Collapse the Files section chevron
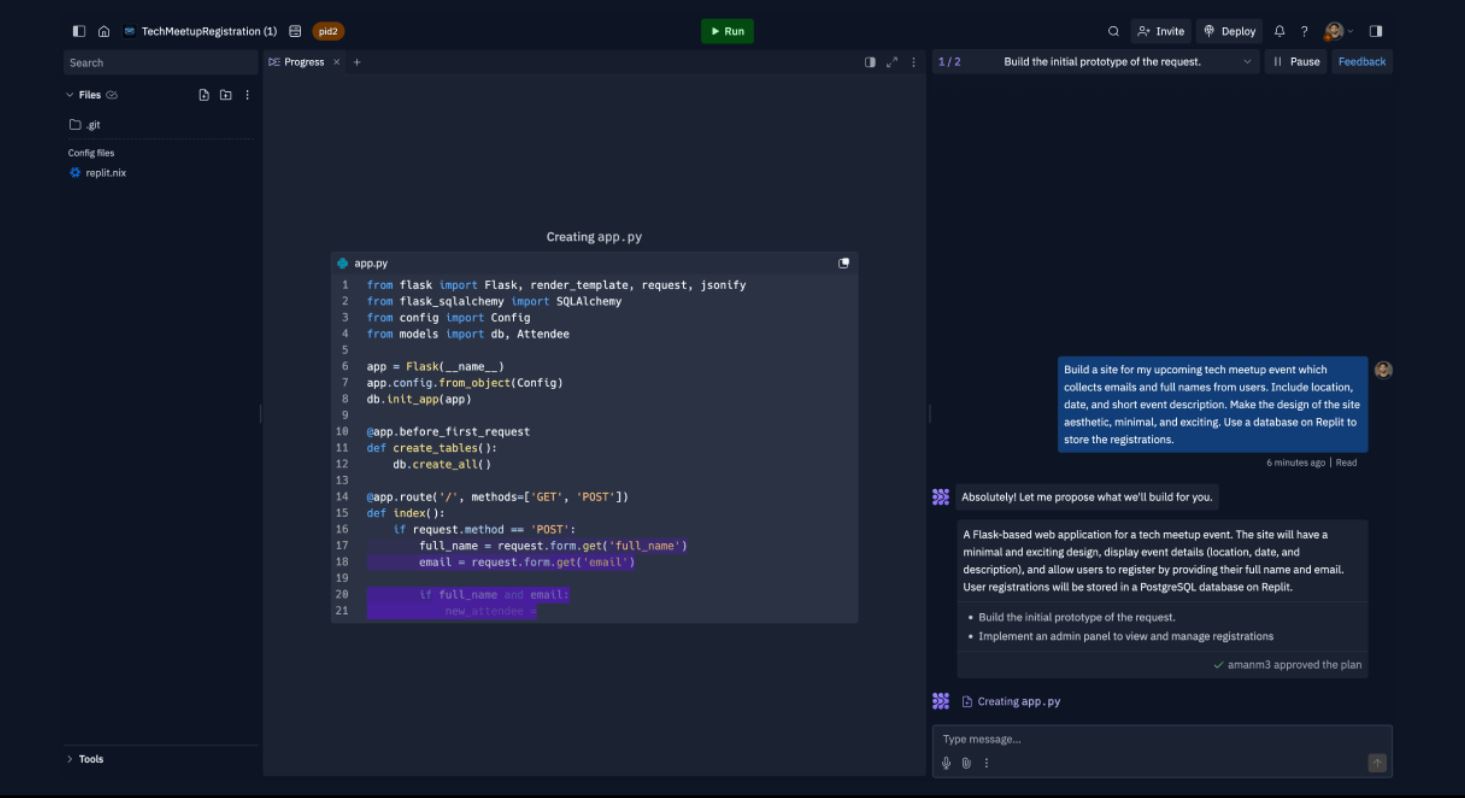This screenshot has width=1465, height=798. 70,95
